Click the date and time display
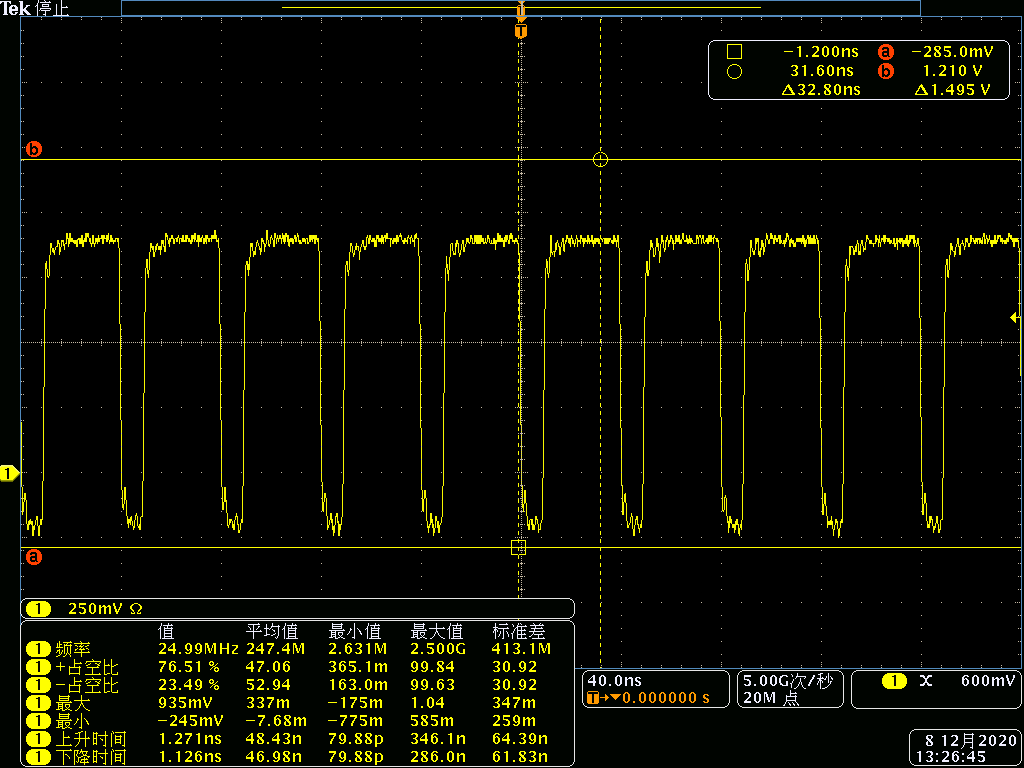This screenshot has height=768, width=1024. [967, 748]
